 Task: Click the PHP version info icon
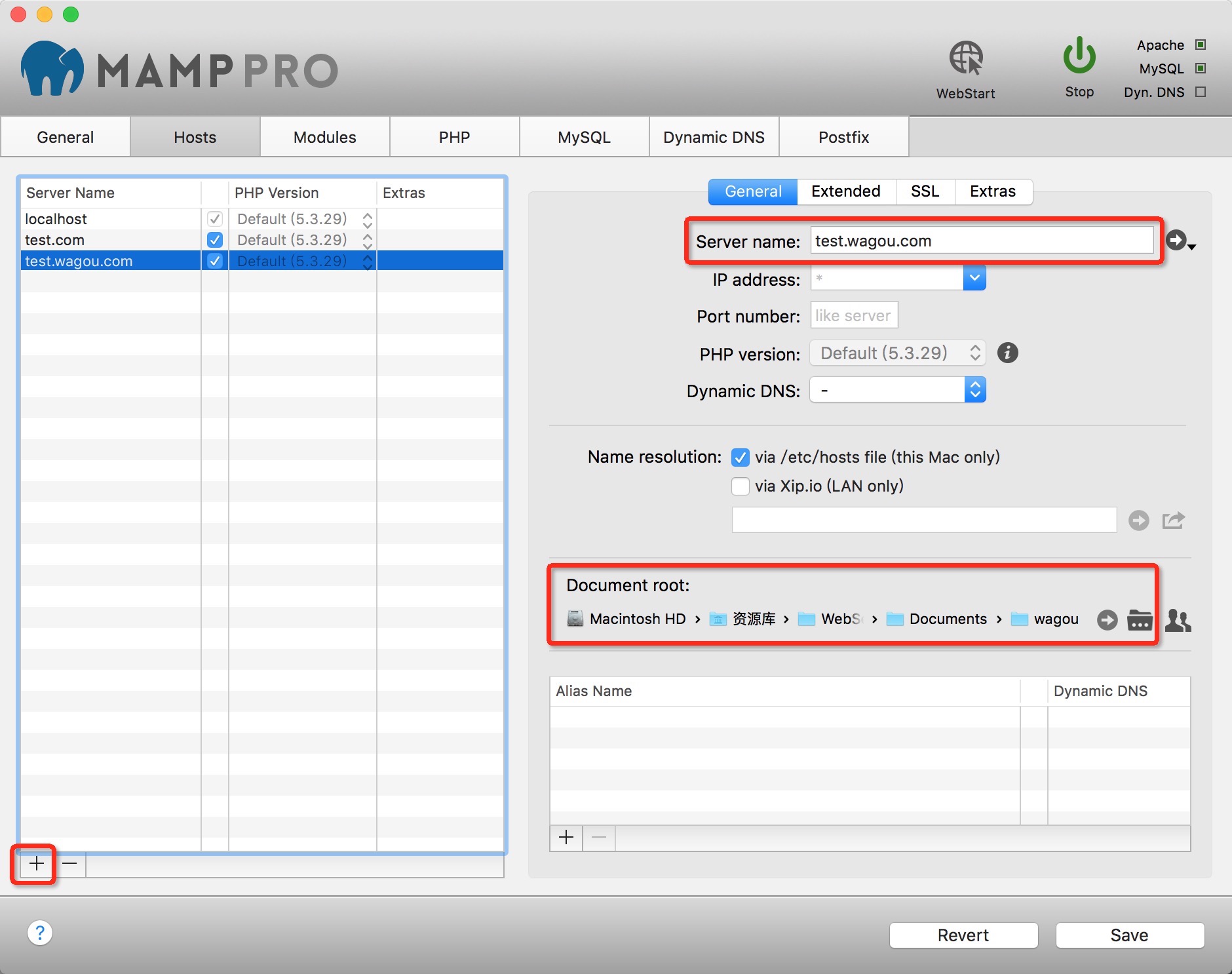[1007, 353]
